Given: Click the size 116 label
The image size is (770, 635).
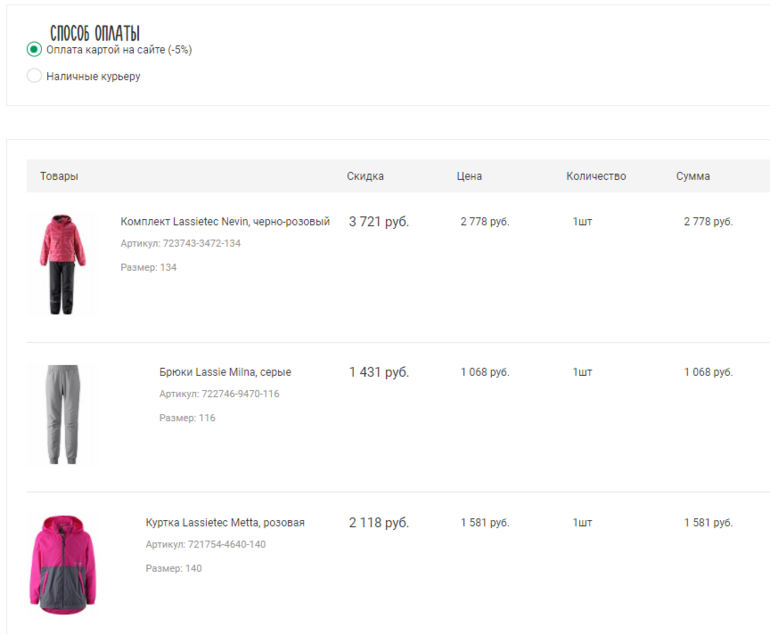Looking at the screenshot, I should click(x=187, y=418).
